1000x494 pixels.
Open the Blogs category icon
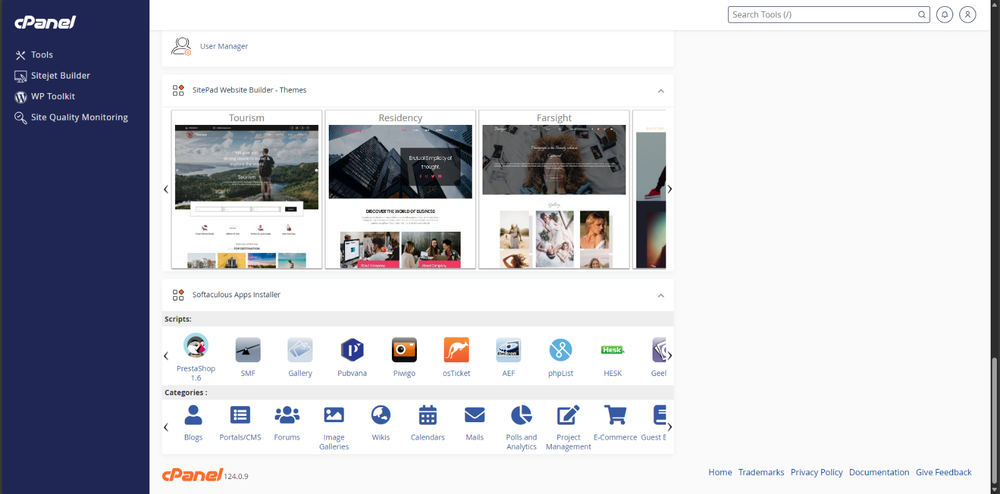click(x=193, y=415)
